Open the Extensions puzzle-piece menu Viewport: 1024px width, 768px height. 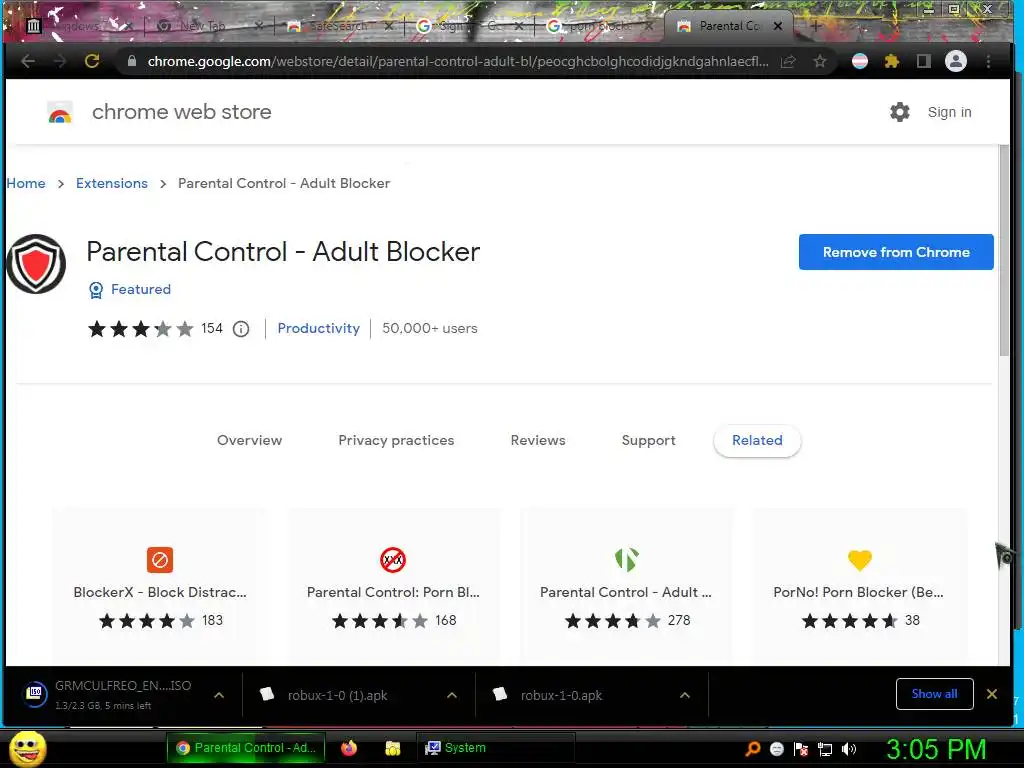891,61
